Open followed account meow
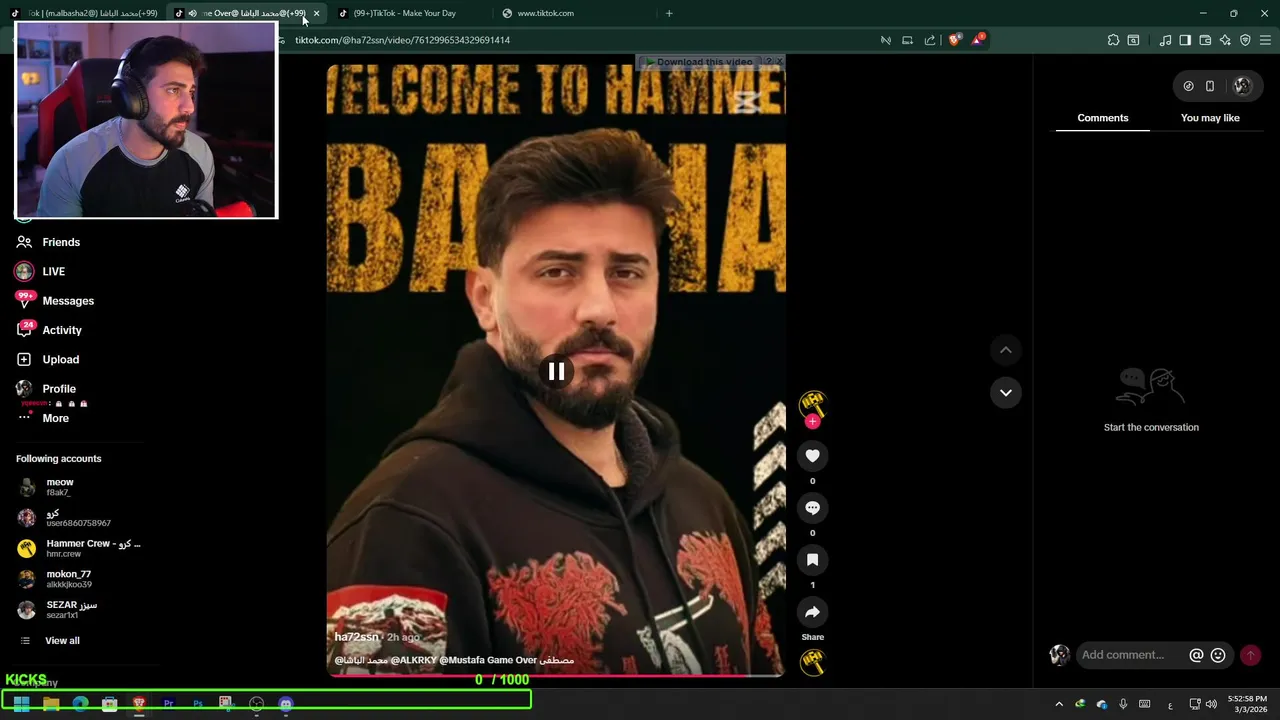 (x=60, y=487)
